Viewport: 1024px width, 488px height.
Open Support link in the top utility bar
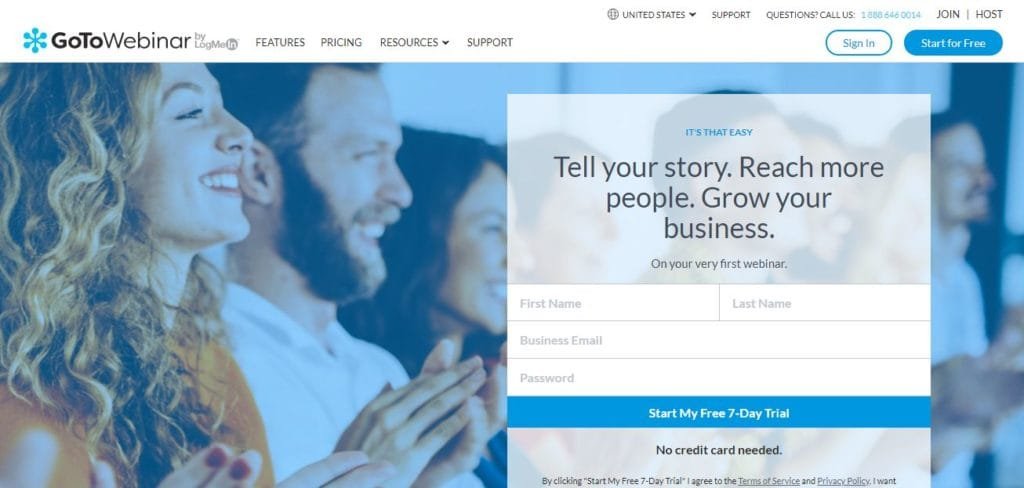731,14
